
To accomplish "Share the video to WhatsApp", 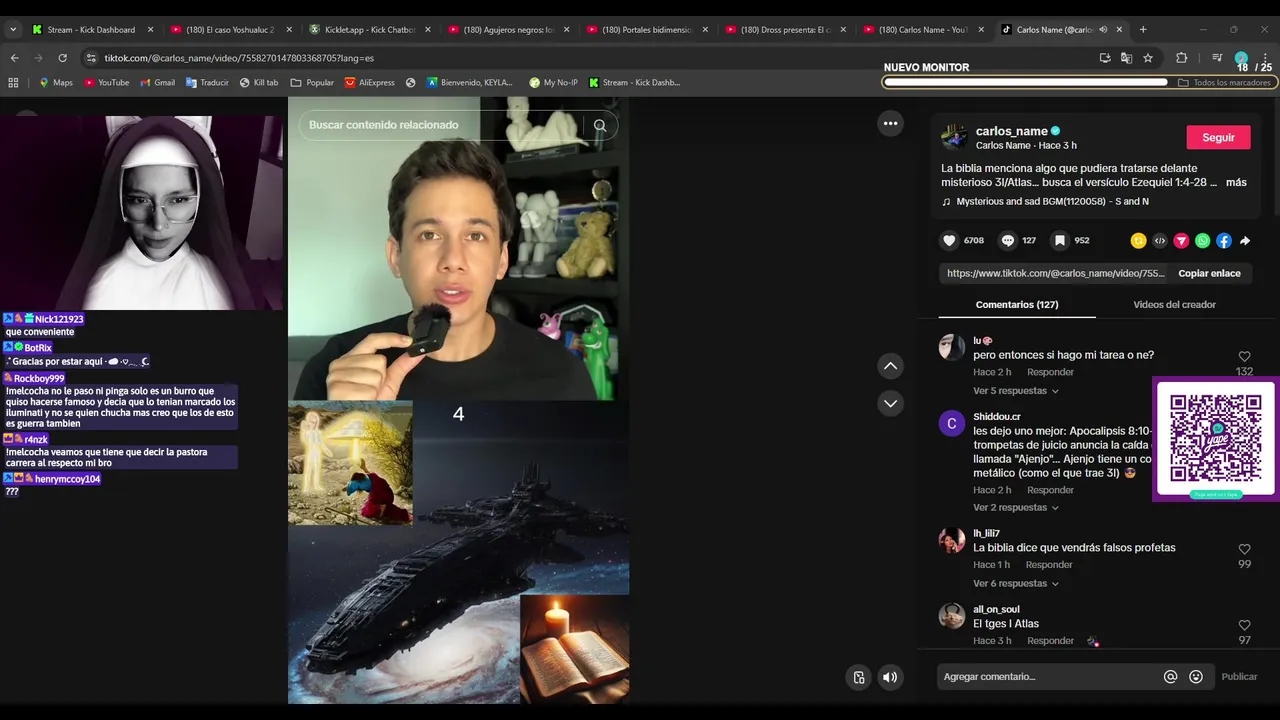I will (x=1202, y=241).
